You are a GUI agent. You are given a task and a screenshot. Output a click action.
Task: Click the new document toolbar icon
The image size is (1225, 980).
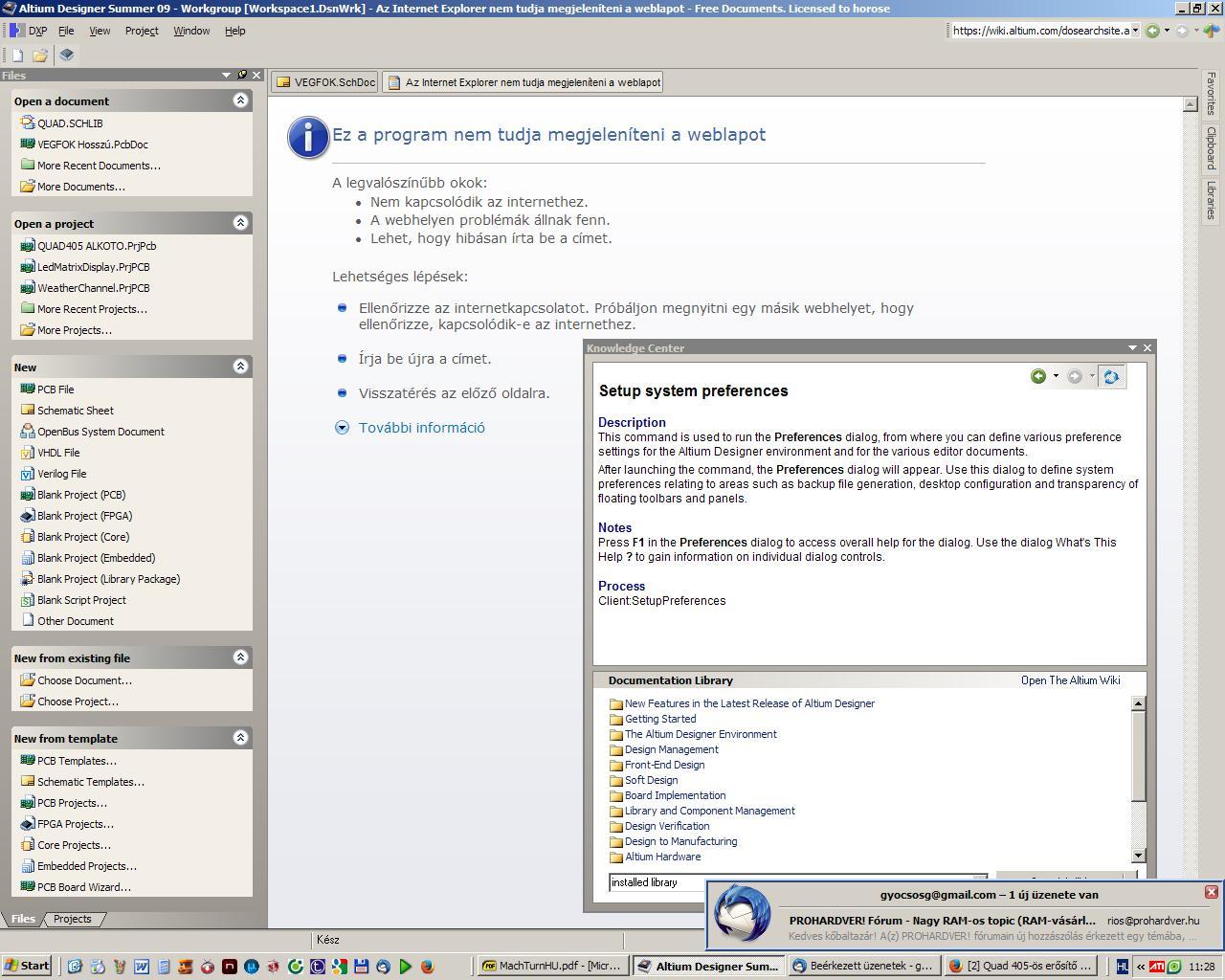(x=17, y=56)
